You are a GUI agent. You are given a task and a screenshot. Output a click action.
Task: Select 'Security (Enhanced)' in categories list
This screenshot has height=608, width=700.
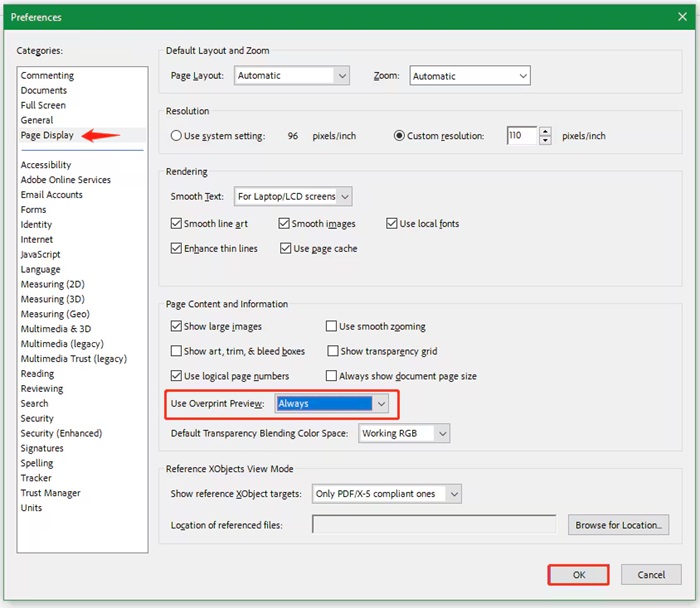tap(61, 434)
